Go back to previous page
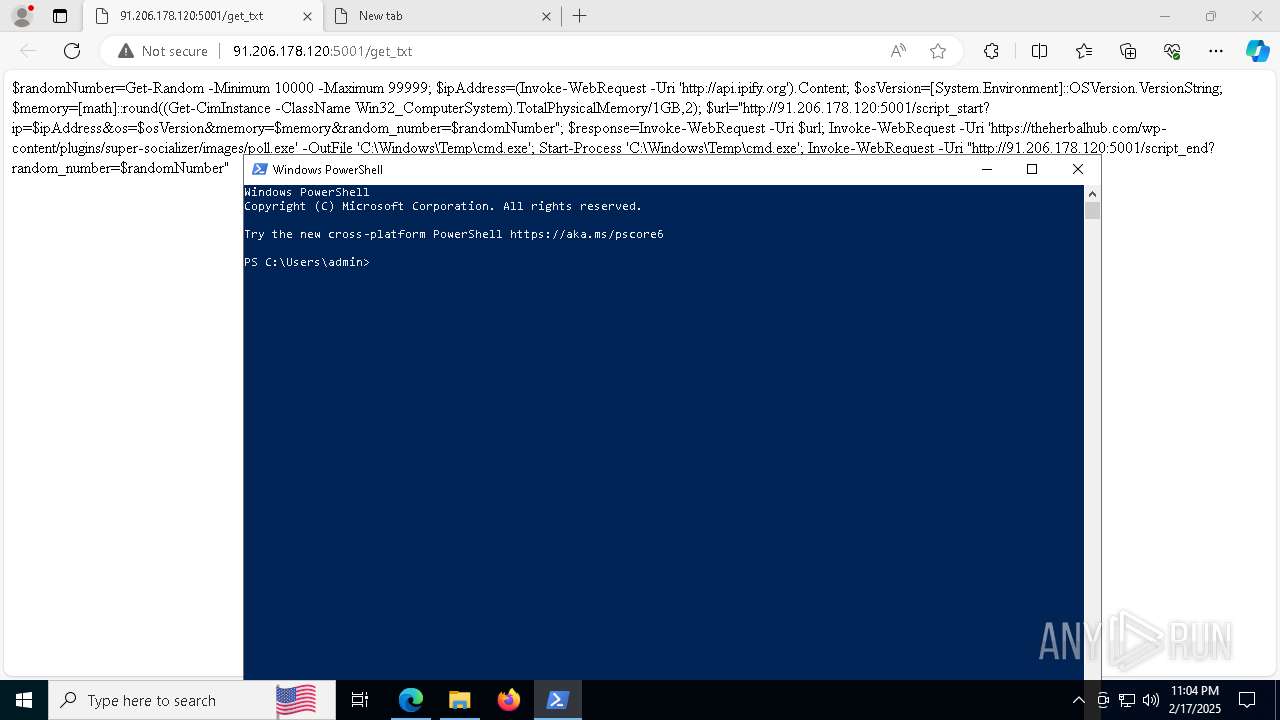This screenshot has width=1280, height=720. (28, 51)
